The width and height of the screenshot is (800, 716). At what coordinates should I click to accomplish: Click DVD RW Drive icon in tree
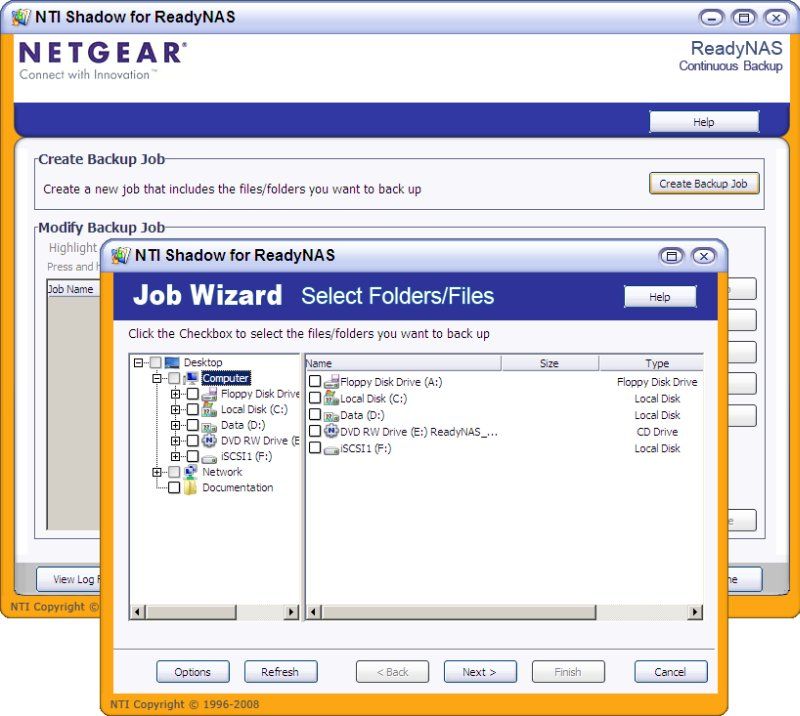pos(209,440)
